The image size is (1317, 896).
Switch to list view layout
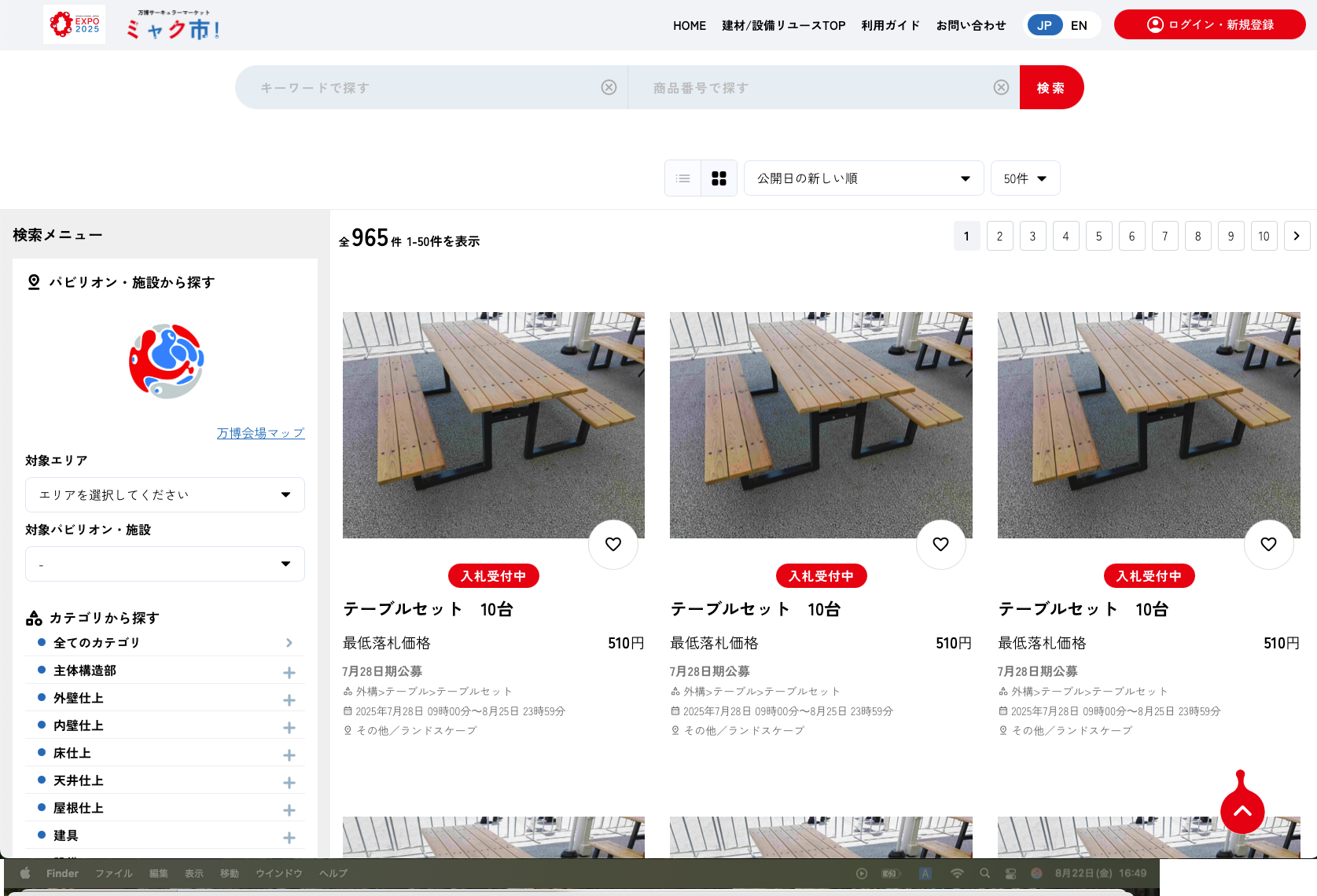click(682, 178)
